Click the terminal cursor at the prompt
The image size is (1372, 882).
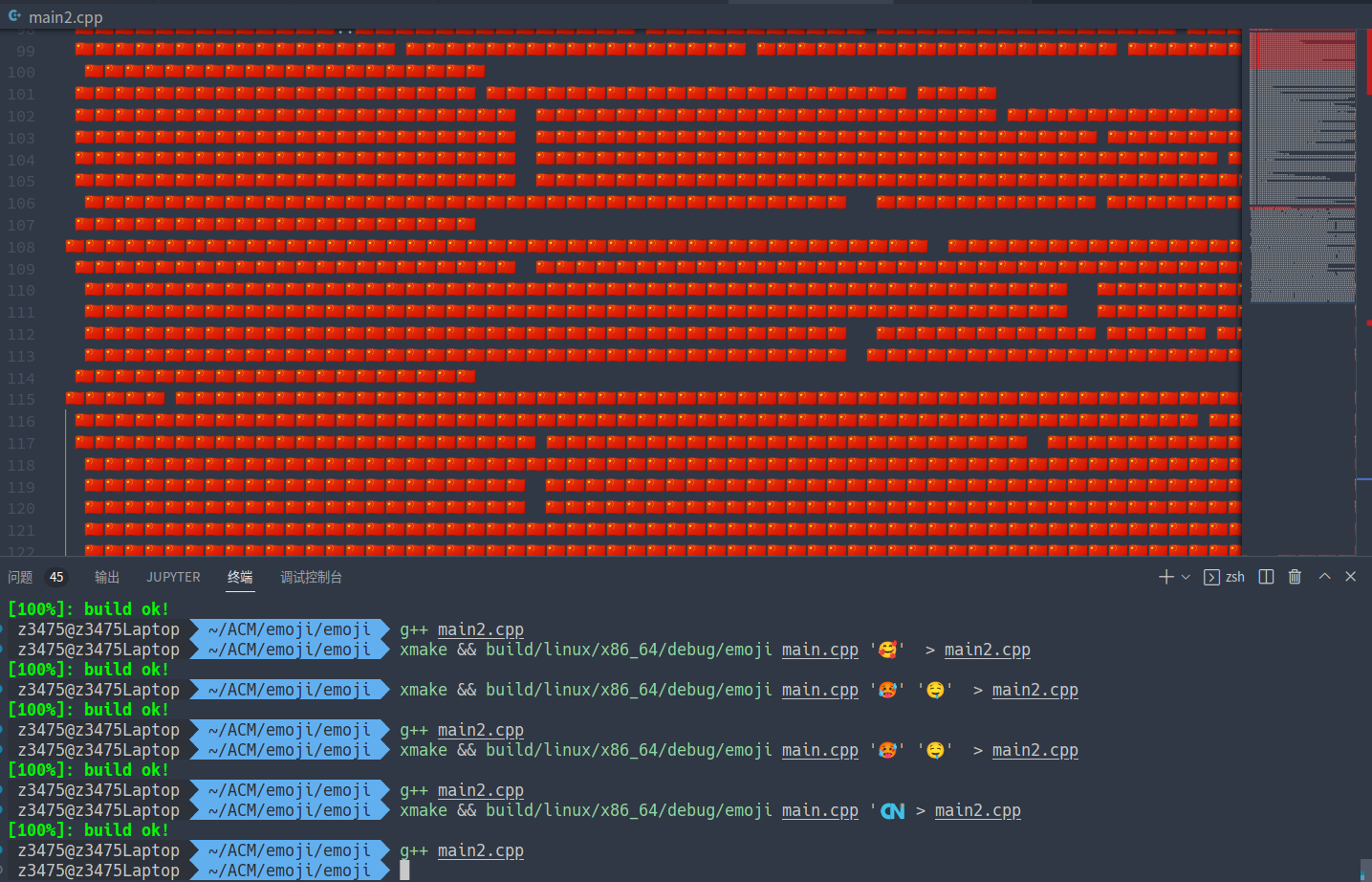(x=404, y=870)
